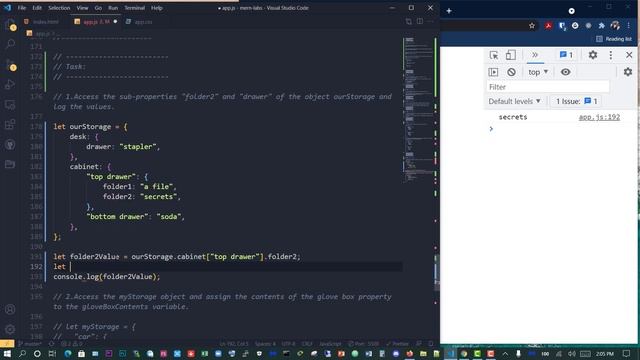This screenshot has width=640, height=360.
Task: Click the console Filter field
Action: coord(548,87)
